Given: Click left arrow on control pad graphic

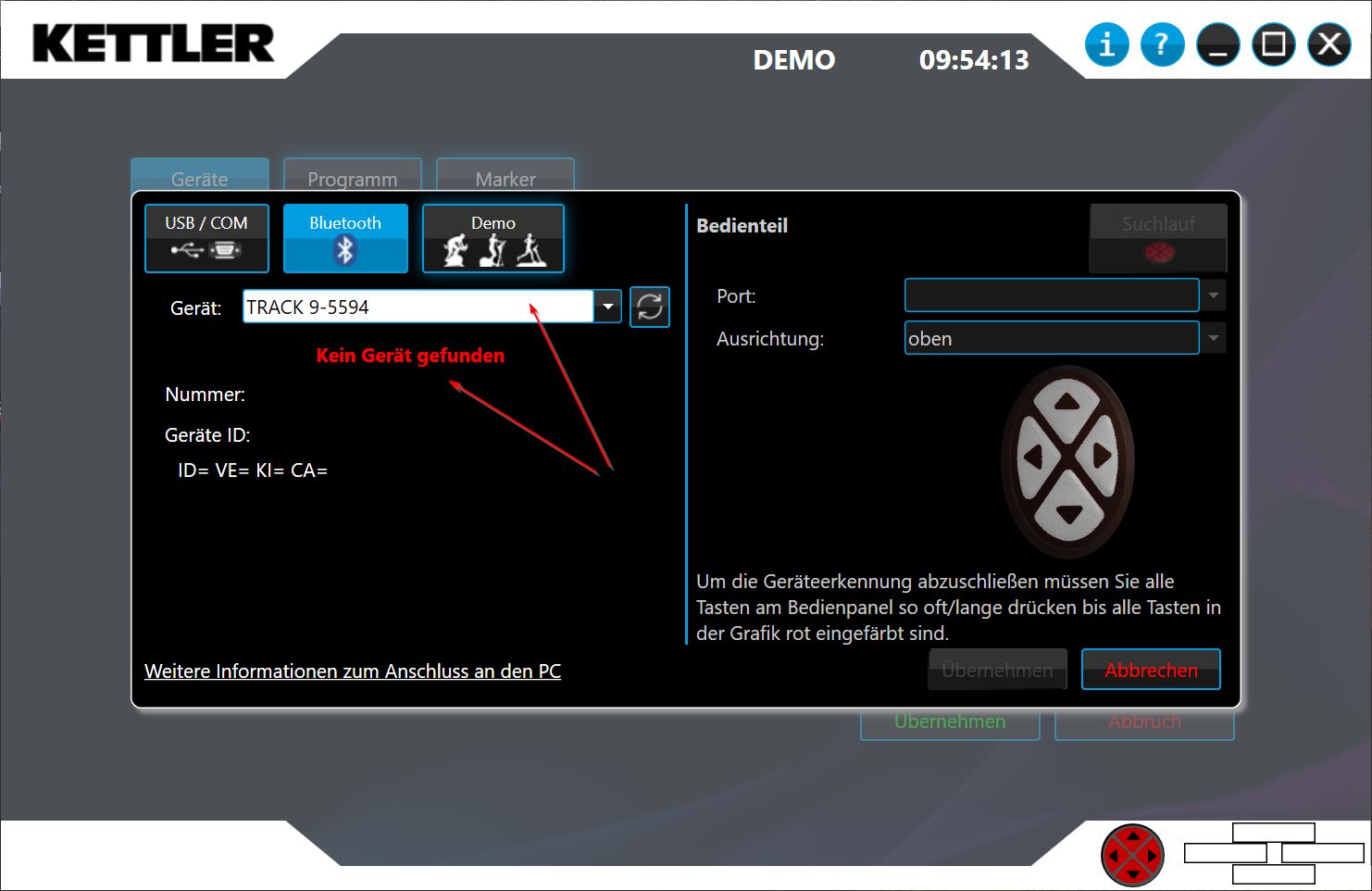Looking at the screenshot, I should click(1031, 457).
